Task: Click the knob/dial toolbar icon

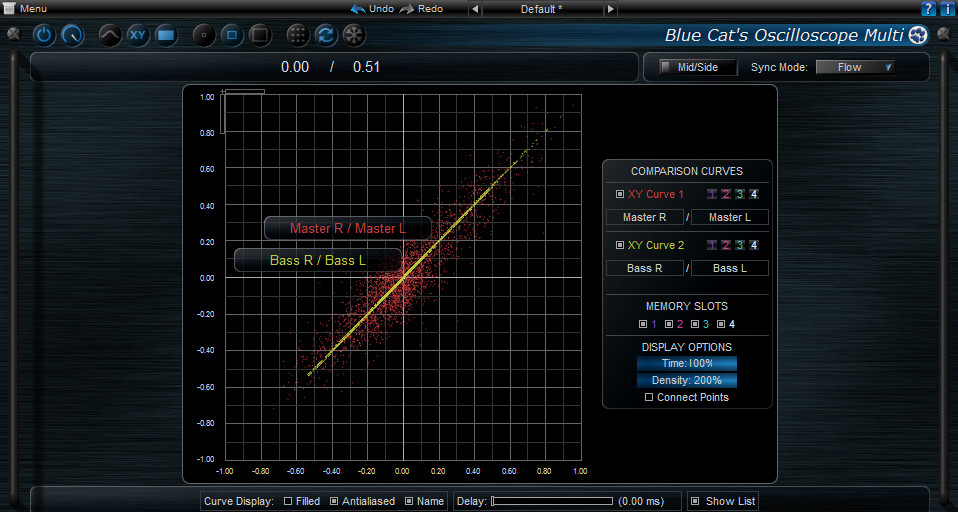Action: [72, 35]
